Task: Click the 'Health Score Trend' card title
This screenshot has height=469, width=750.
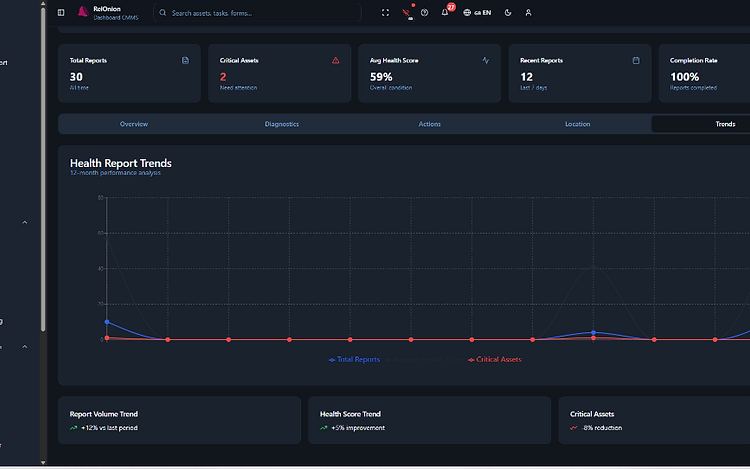Action: (350, 414)
